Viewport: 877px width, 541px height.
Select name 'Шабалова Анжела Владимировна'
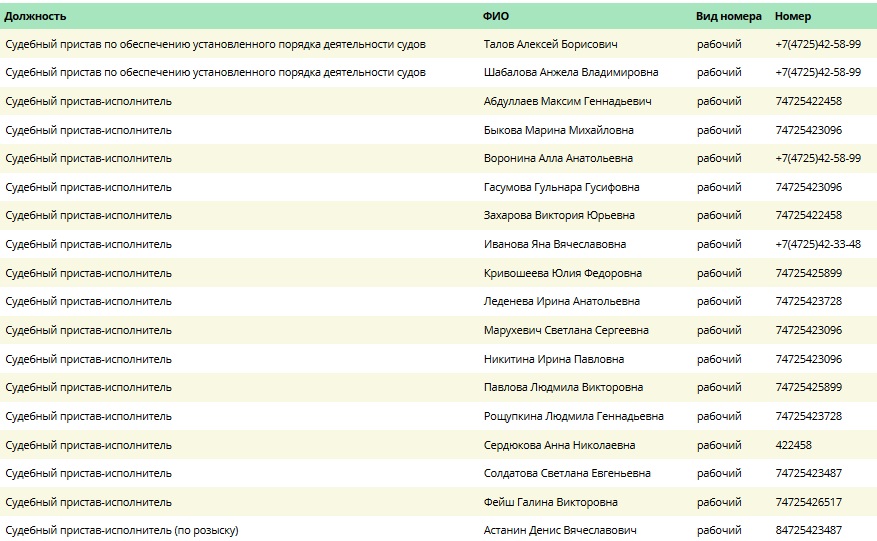coord(571,72)
